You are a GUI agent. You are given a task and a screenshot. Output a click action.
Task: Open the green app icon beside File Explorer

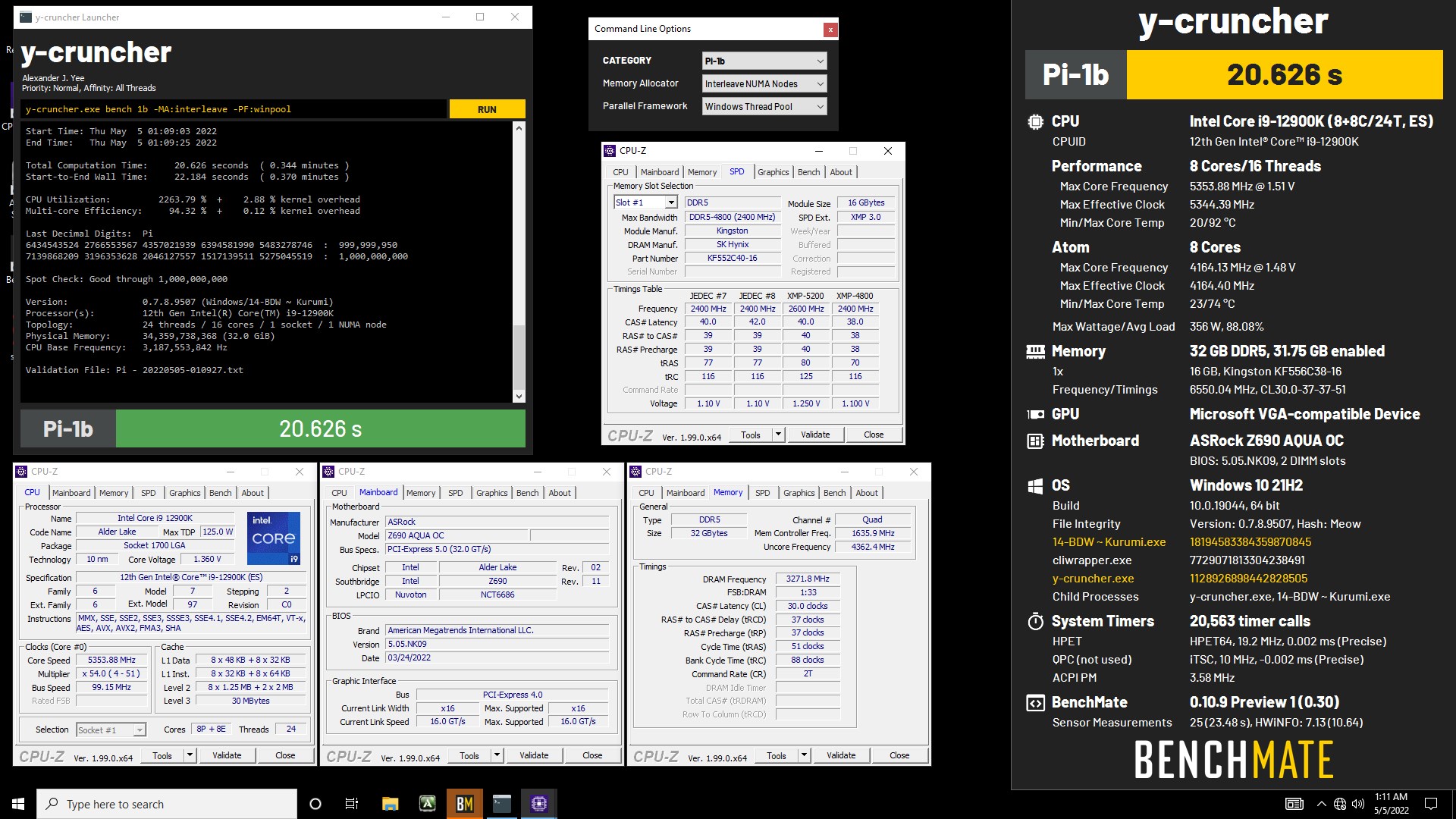coord(427,804)
